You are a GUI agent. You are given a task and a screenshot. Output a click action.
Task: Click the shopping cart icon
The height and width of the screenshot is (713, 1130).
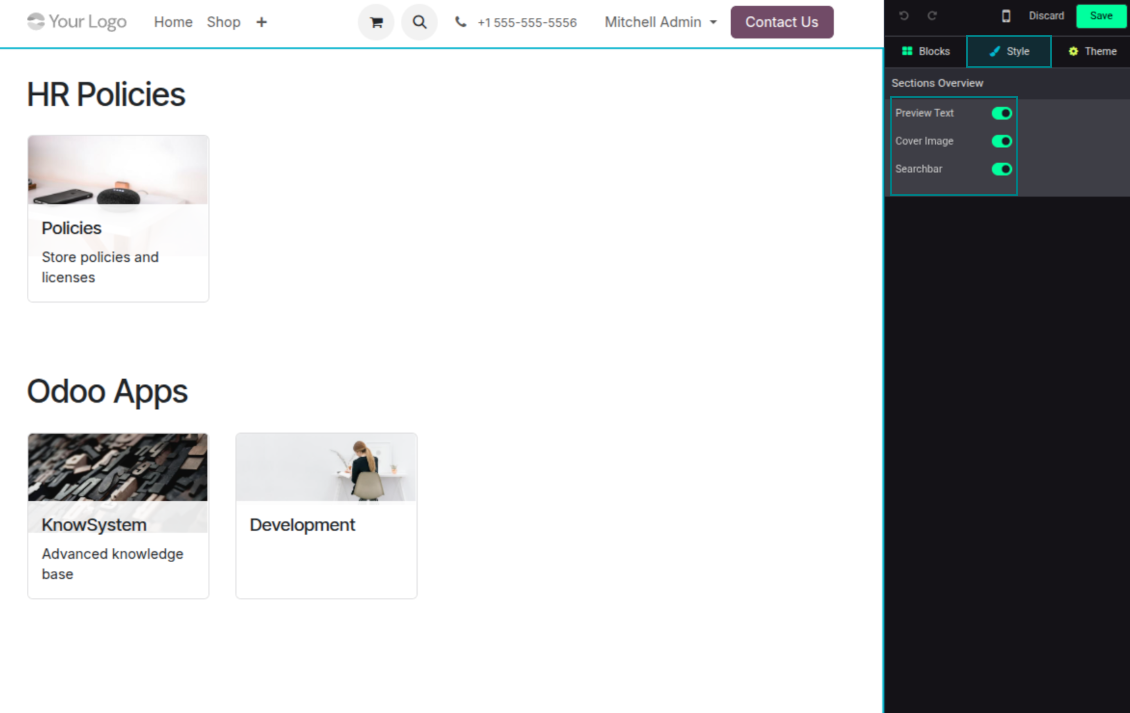[x=376, y=22]
